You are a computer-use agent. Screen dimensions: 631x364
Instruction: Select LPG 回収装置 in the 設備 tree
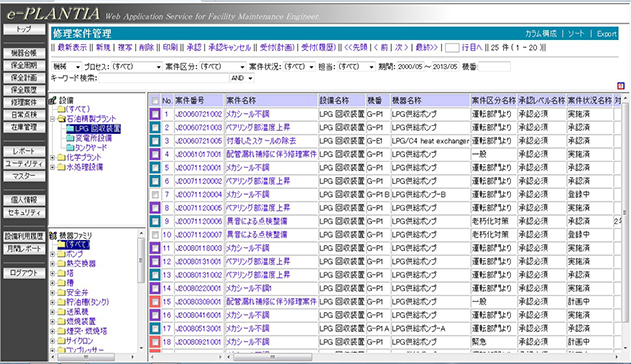(98, 129)
